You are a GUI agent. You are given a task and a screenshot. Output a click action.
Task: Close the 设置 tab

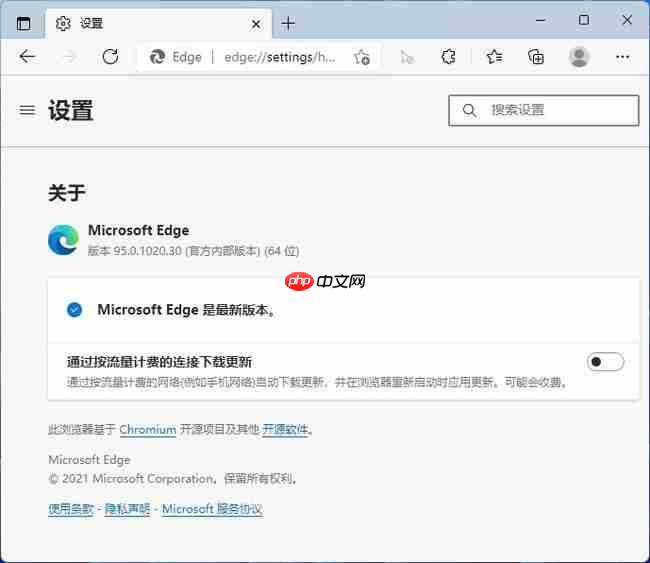(x=256, y=24)
